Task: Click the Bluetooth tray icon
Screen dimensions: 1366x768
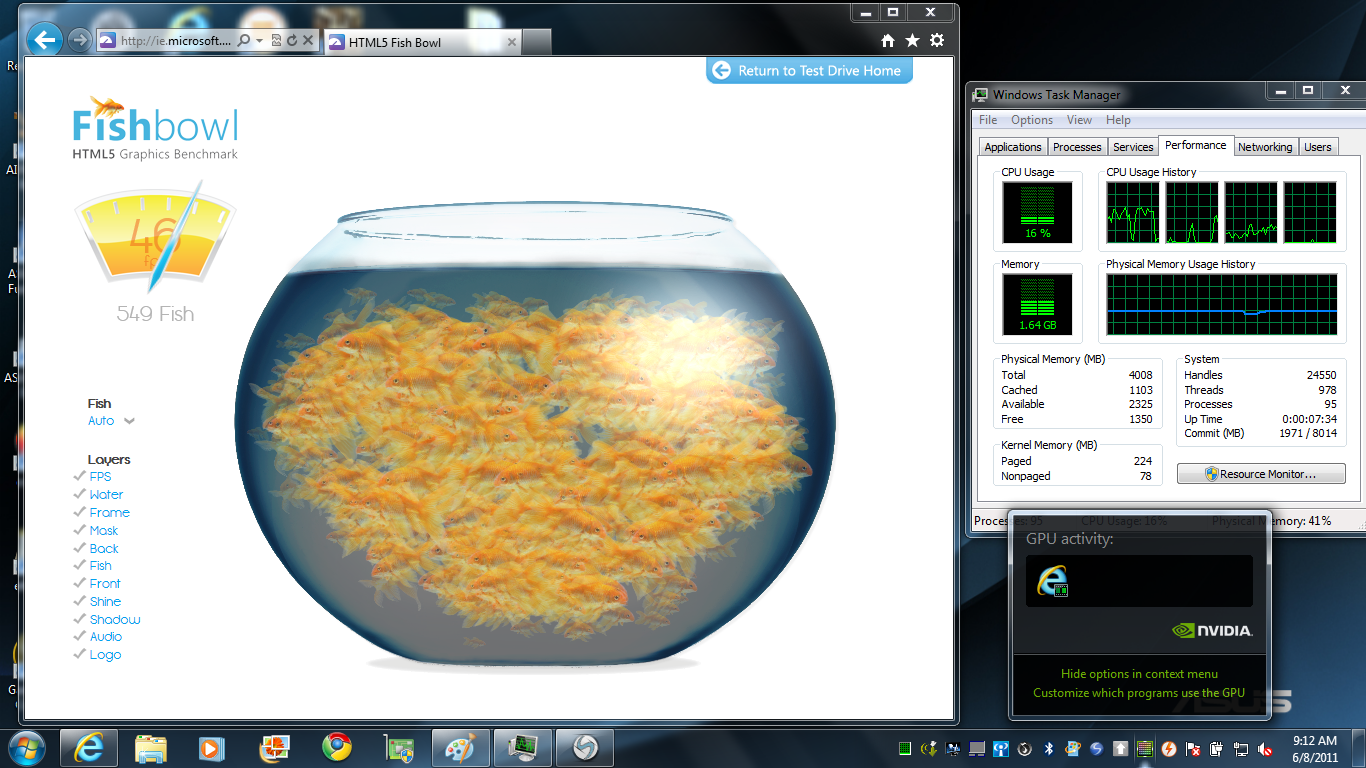Action: coord(1049,748)
